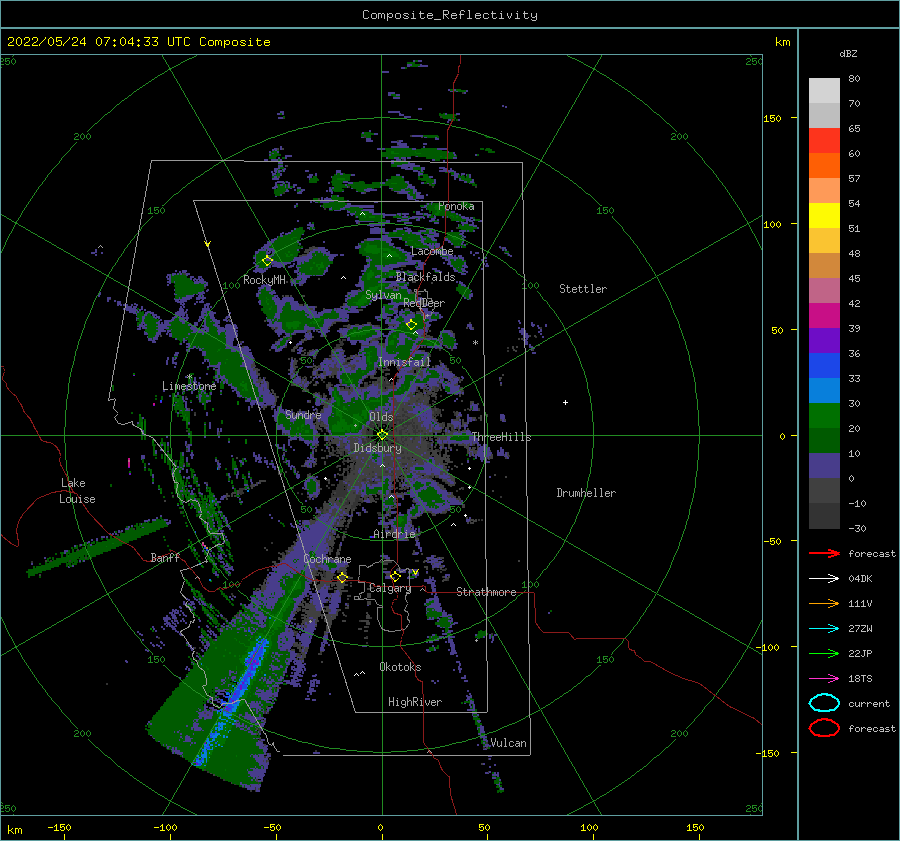This screenshot has height=841, width=900.
Task: Click the HighRiver town label
Action: pyautogui.click(x=415, y=702)
